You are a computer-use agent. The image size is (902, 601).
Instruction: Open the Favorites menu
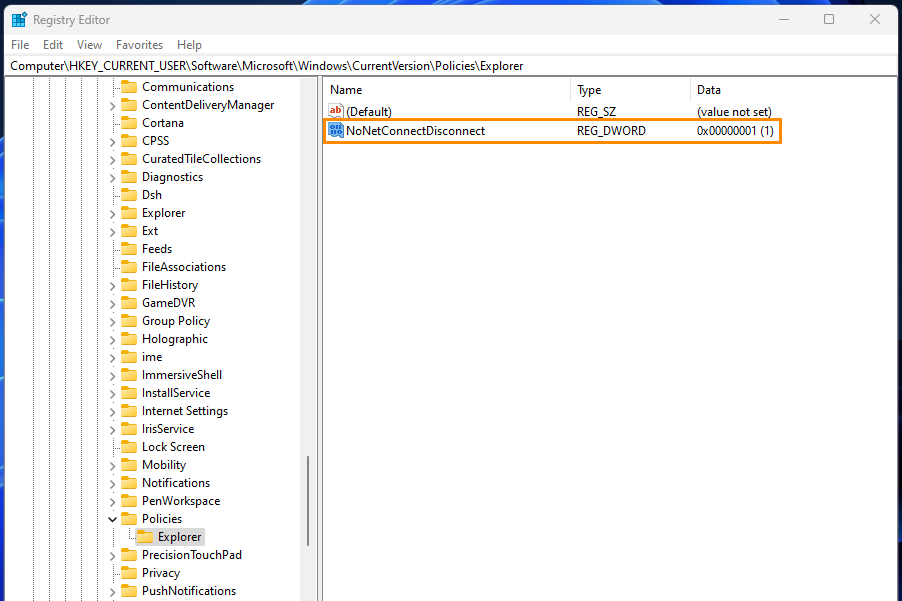139,45
